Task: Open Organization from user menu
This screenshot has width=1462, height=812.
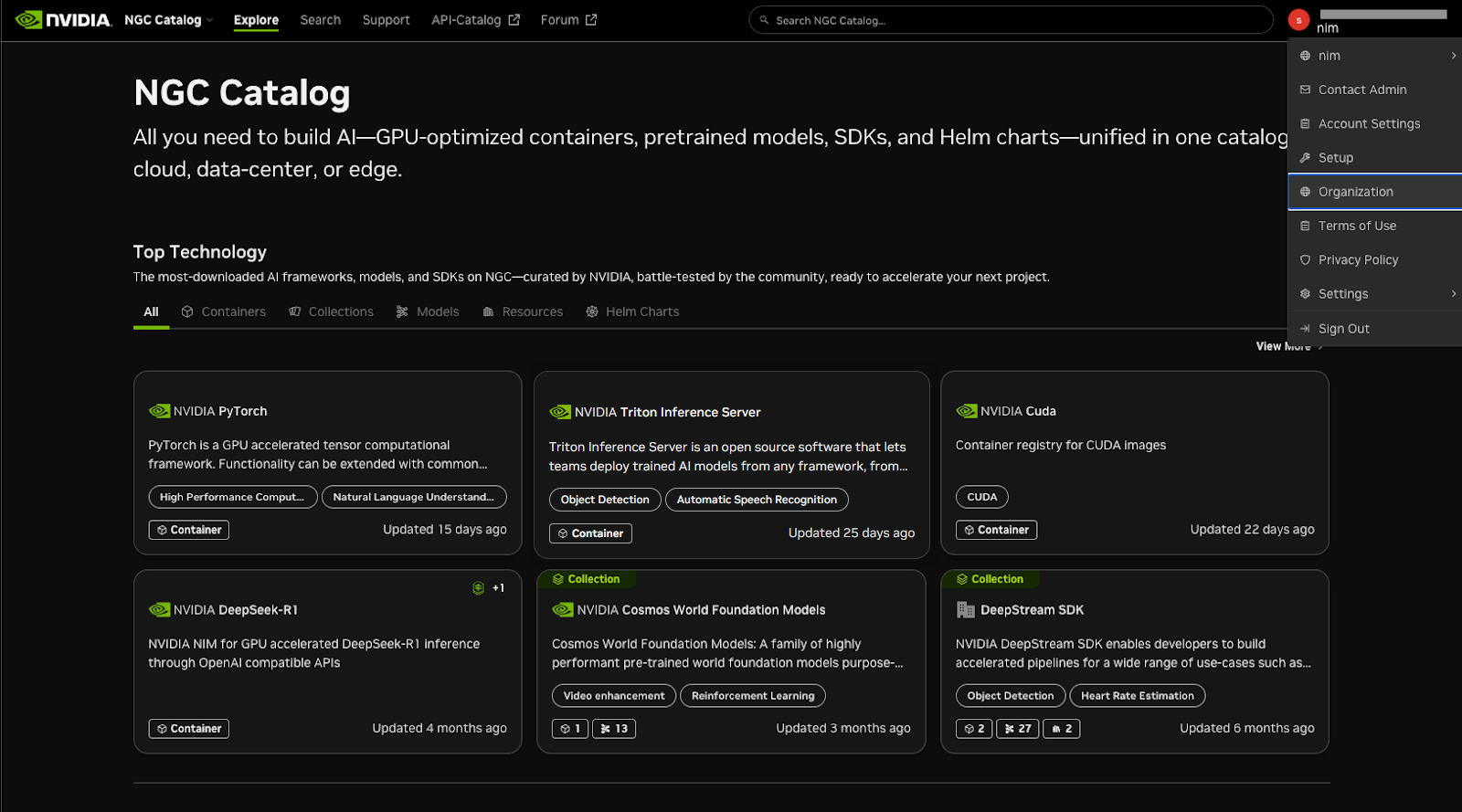Action: [1374, 192]
